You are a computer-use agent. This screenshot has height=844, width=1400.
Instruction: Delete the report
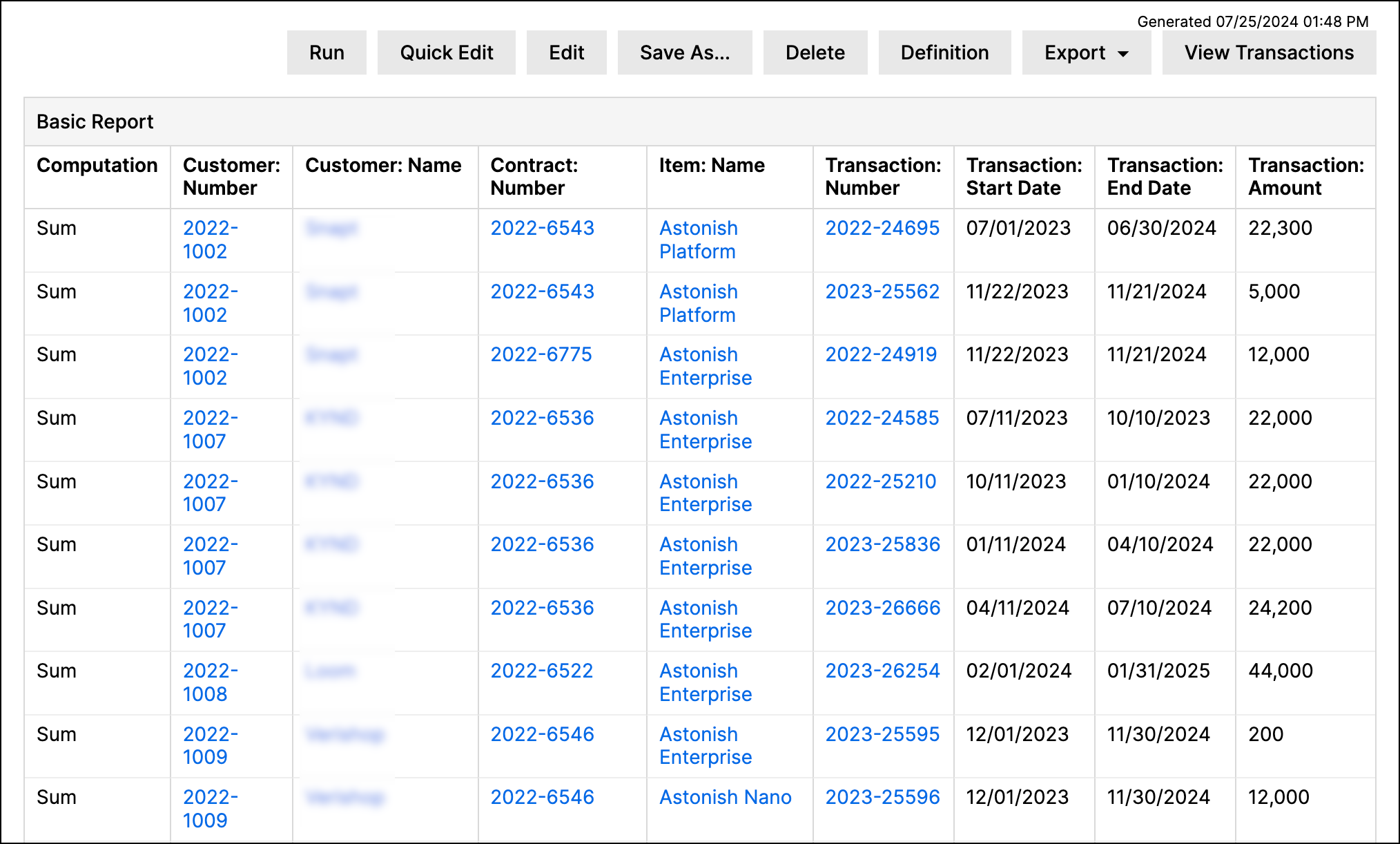coord(815,52)
